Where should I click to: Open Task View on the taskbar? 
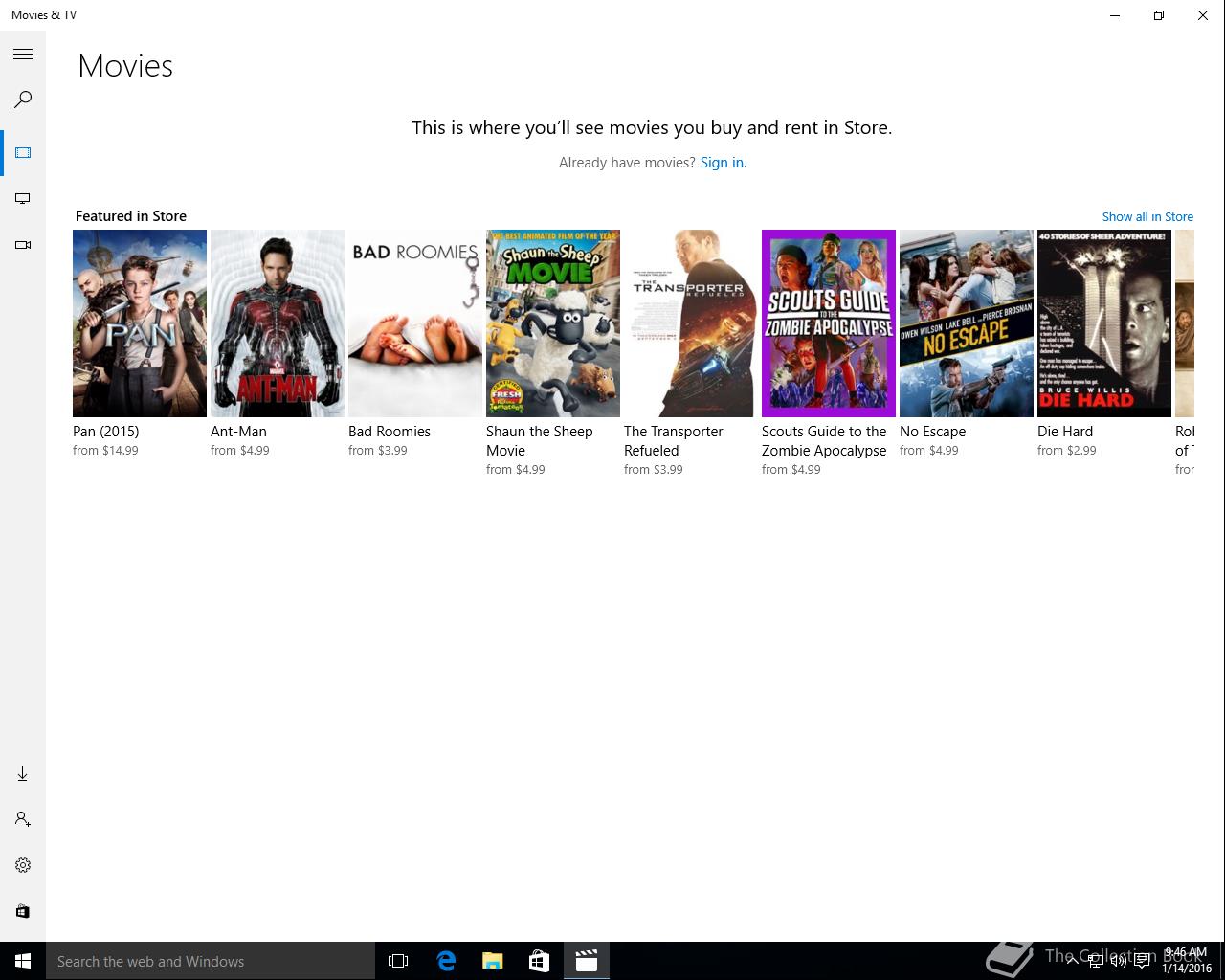[x=398, y=961]
